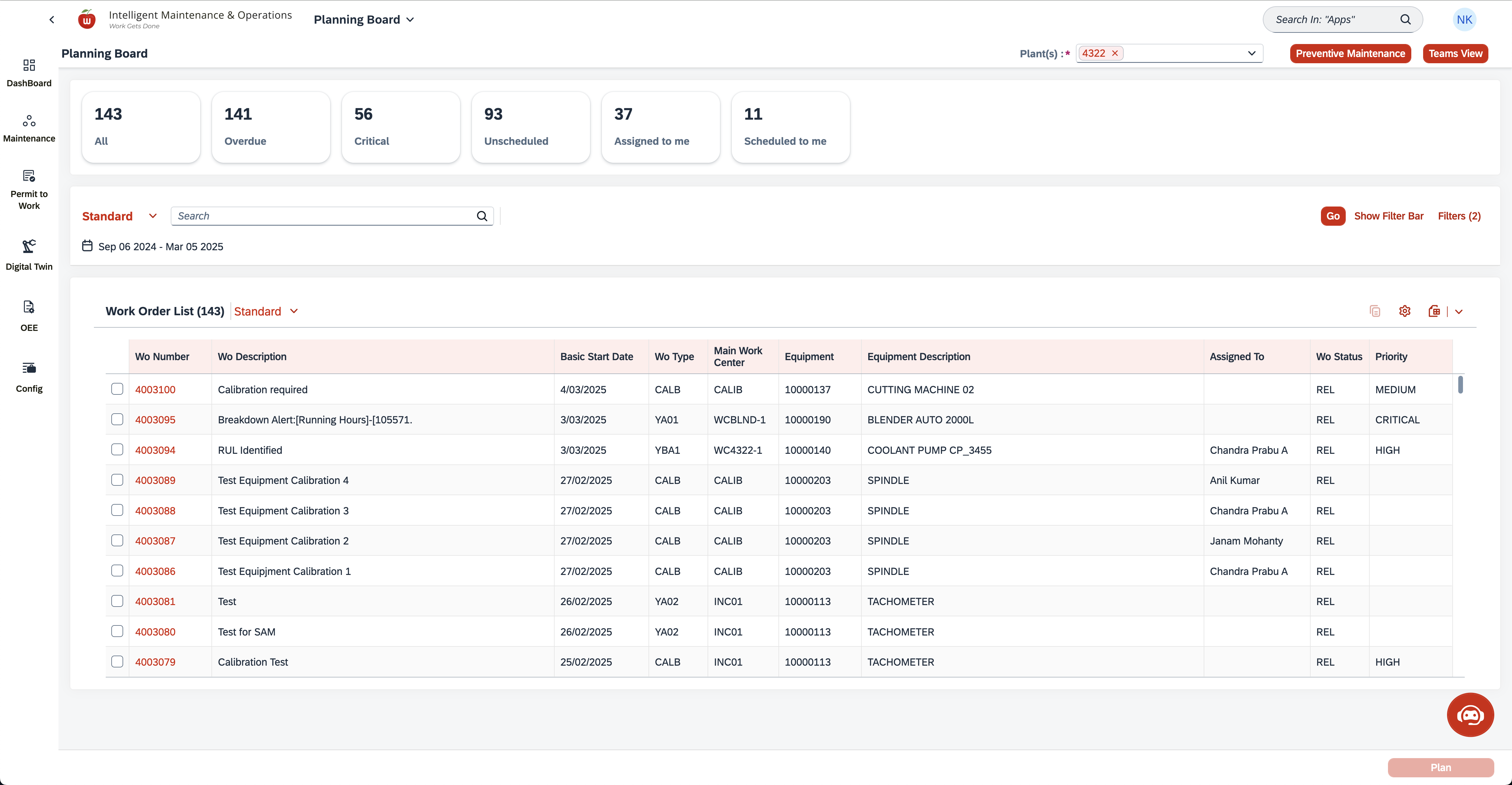Select checkbox for work order 4003087
Viewport: 1512px width, 785px height.
(x=118, y=540)
